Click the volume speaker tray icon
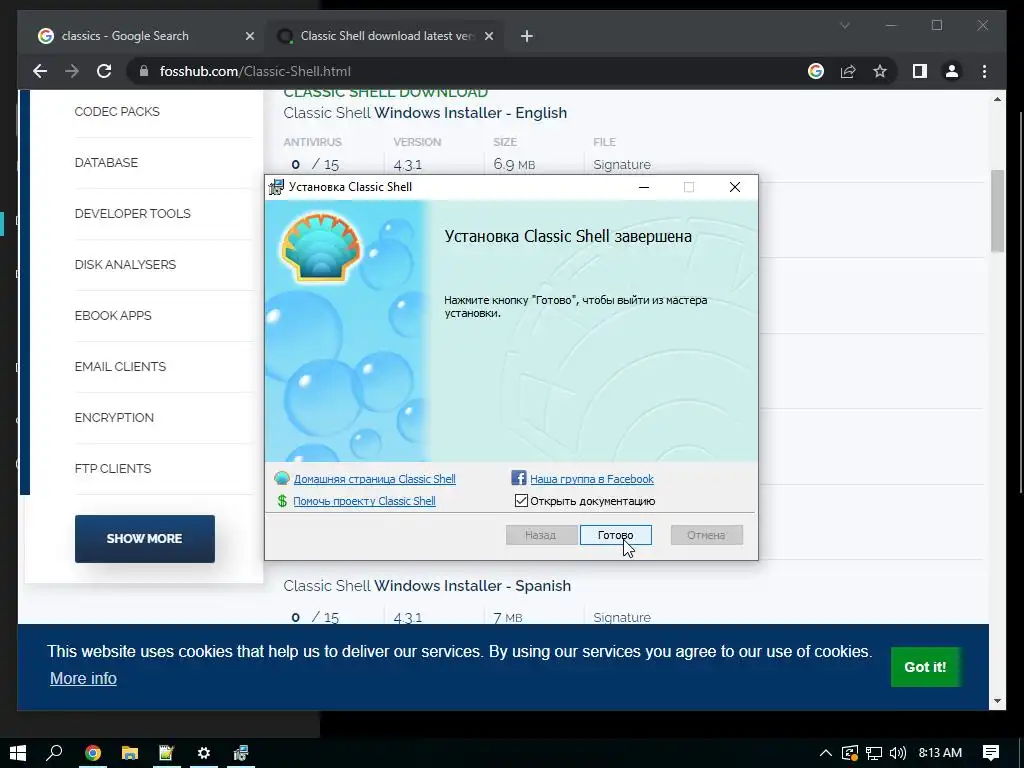The width and height of the screenshot is (1024, 768). (898, 753)
